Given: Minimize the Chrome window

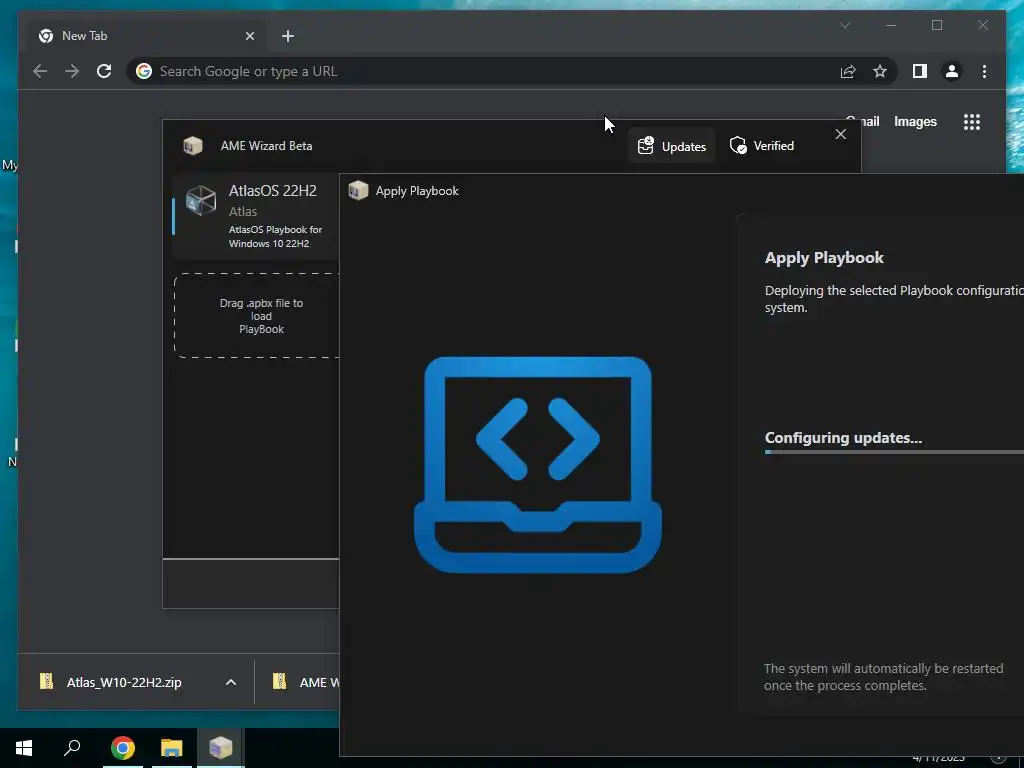Looking at the screenshot, I should [891, 25].
